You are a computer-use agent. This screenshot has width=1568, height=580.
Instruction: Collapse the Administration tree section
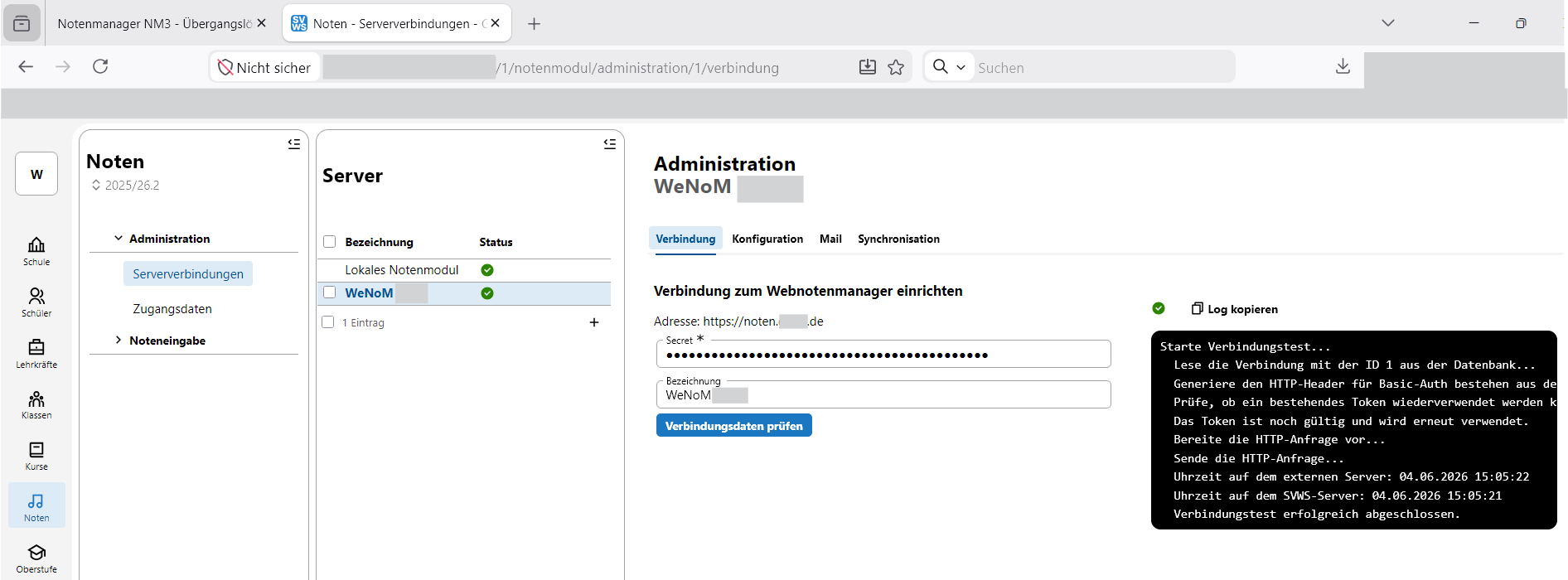119,239
